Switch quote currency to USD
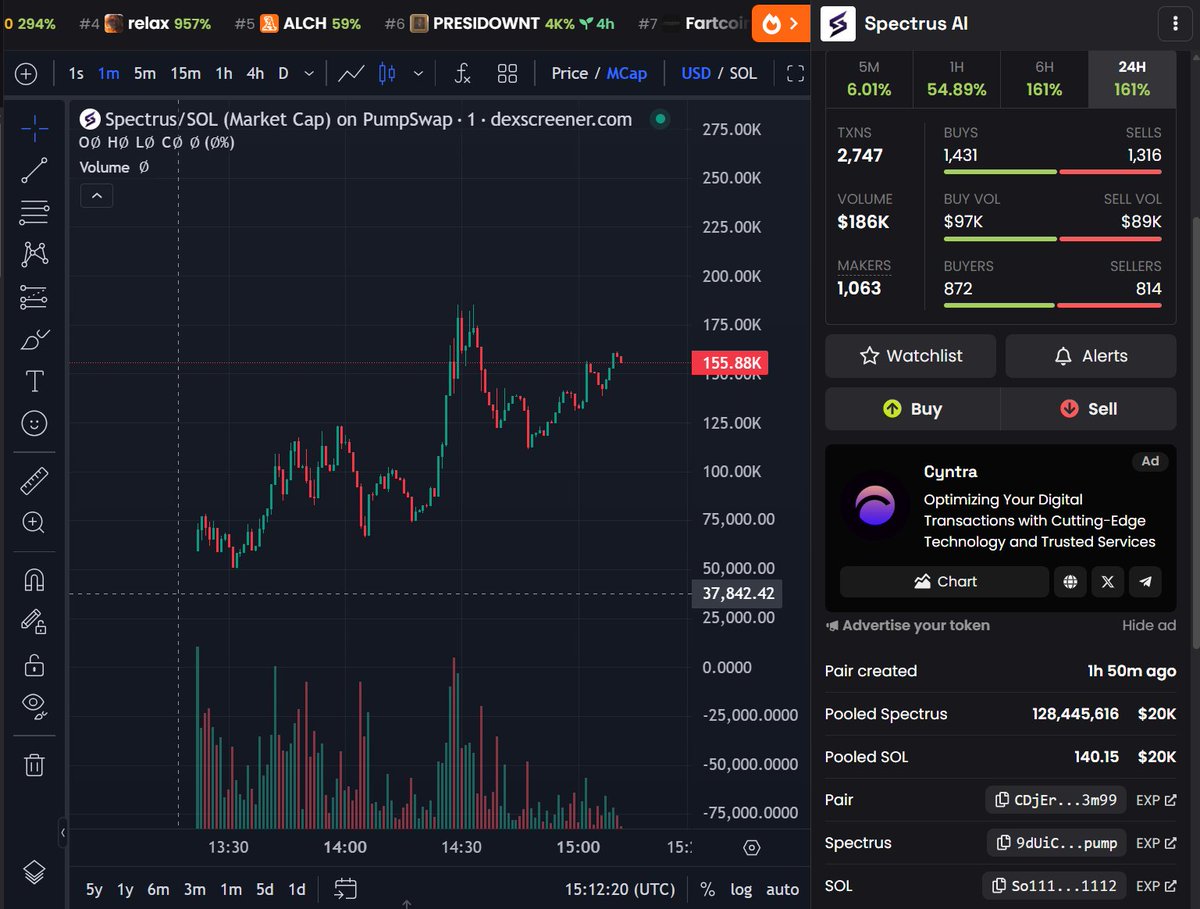1200x909 pixels. [696, 73]
